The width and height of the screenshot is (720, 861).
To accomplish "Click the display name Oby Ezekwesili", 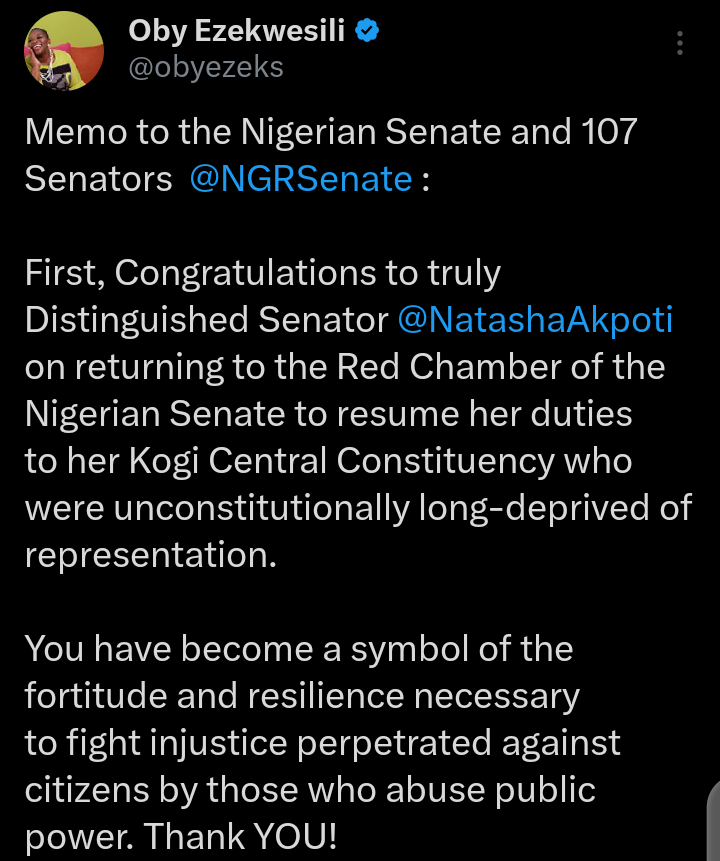I will (x=237, y=31).
